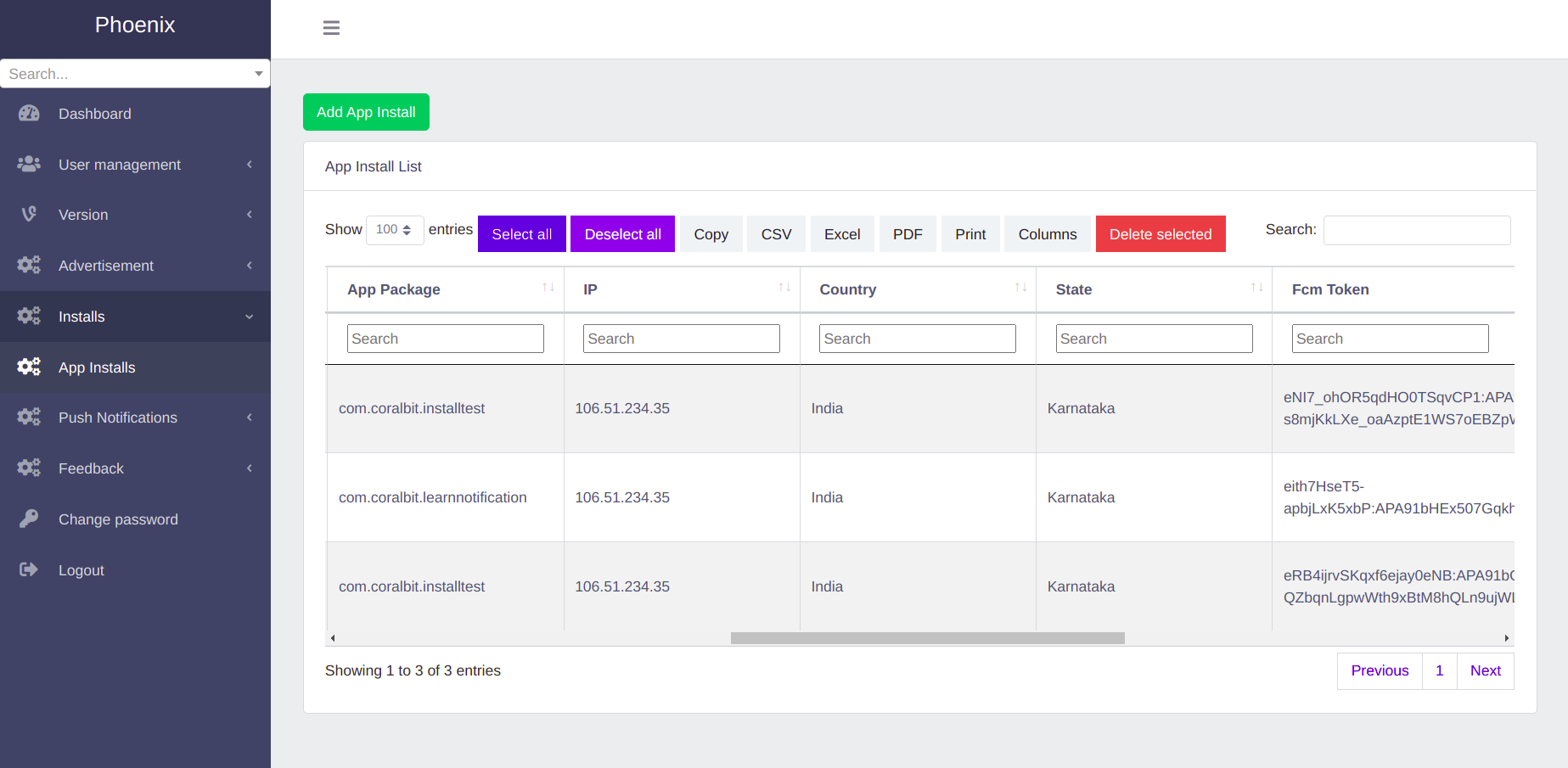Click the Logout arrow icon
The width and height of the screenshot is (1568, 768).
(x=29, y=569)
